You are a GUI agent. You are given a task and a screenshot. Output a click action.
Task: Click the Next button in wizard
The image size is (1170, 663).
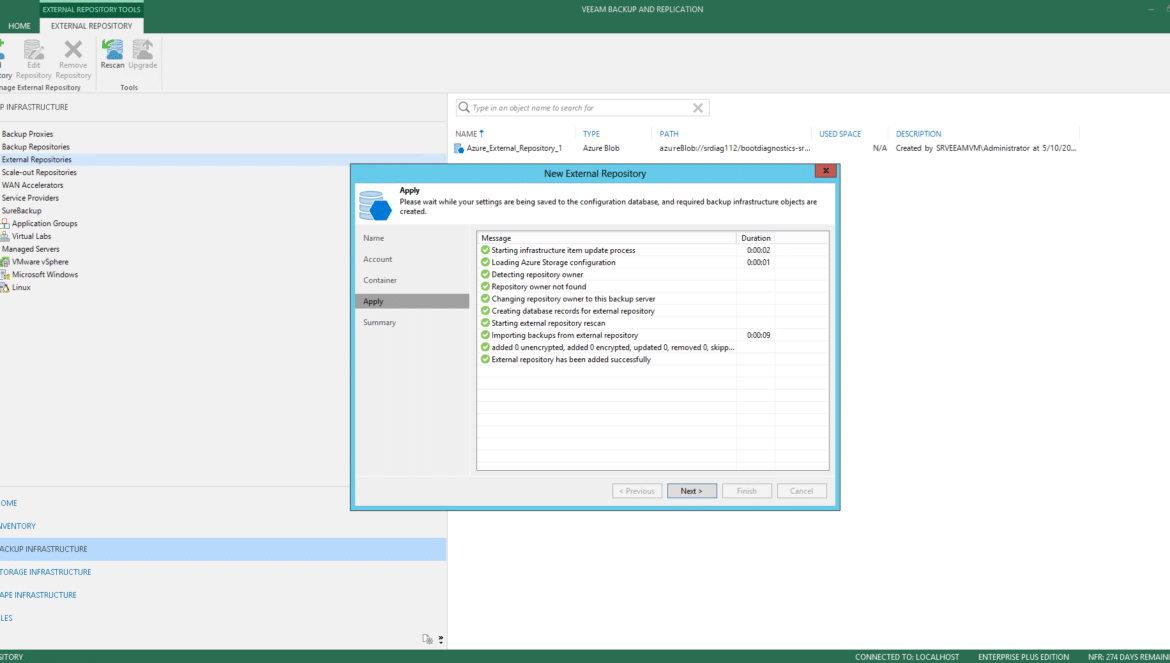[692, 491]
